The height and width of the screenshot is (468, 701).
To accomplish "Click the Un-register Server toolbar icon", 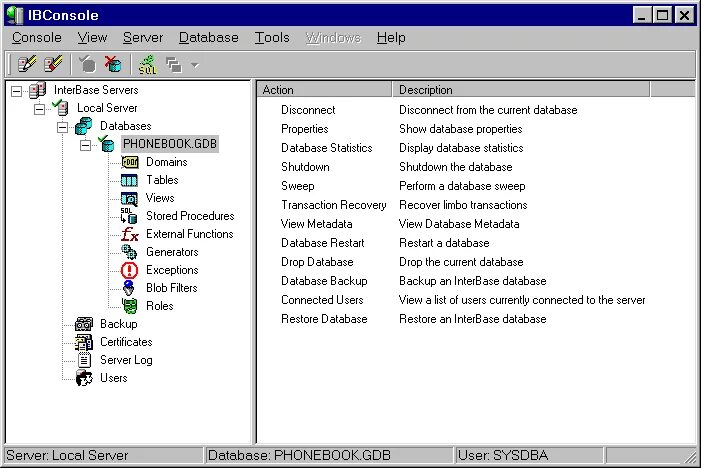I will coord(53,64).
